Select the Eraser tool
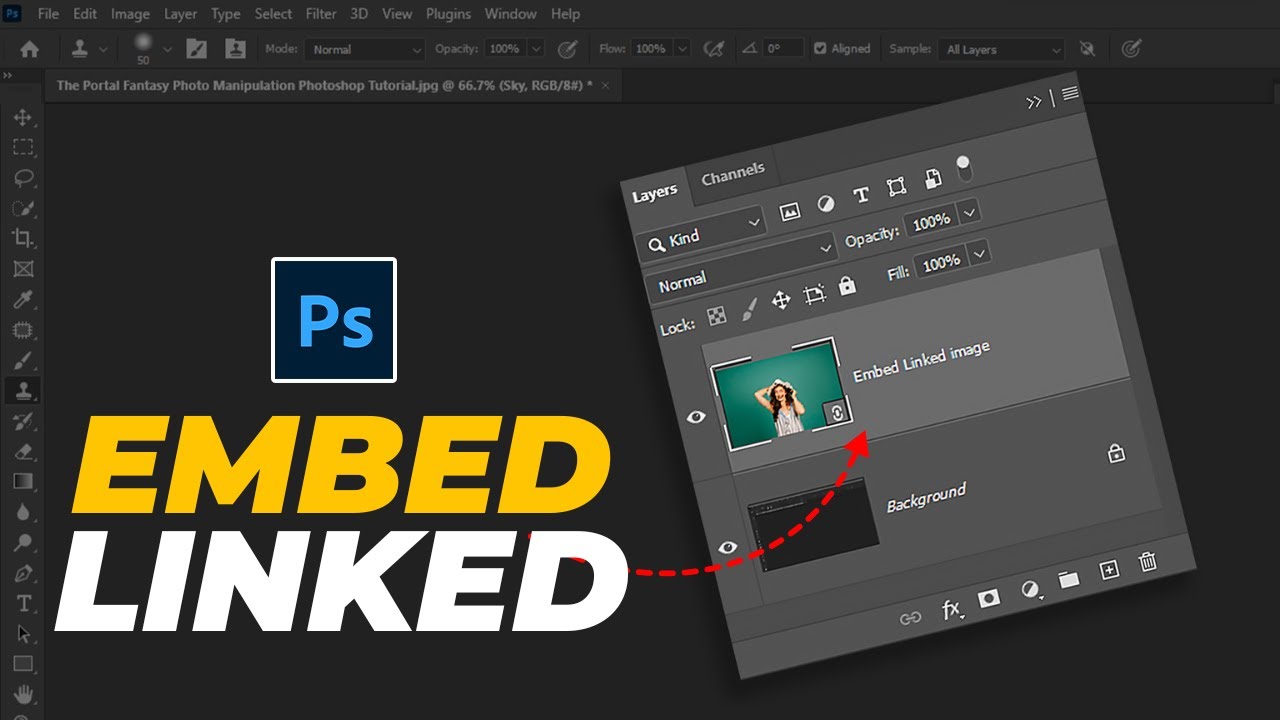This screenshot has height=720, width=1280. [22, 451]
